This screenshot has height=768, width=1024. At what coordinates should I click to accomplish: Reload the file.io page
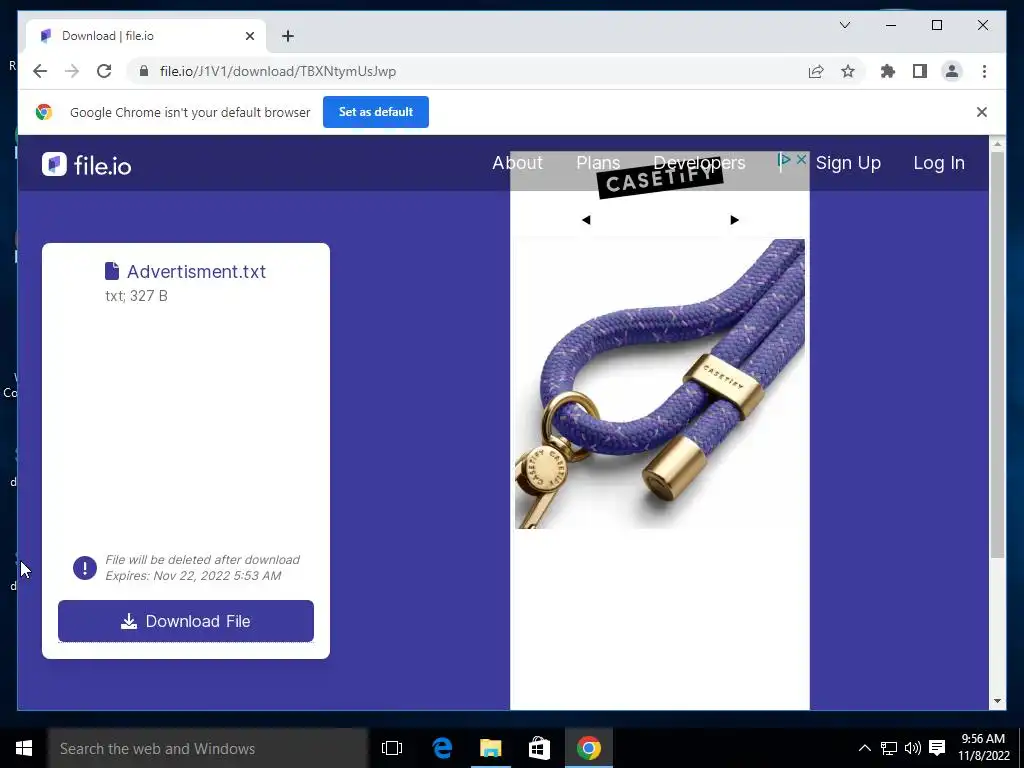coord(104,71)
